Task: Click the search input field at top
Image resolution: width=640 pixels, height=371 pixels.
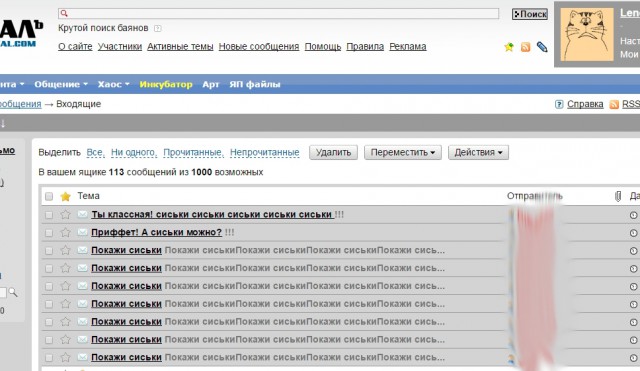Action: (x=278, y=13)
